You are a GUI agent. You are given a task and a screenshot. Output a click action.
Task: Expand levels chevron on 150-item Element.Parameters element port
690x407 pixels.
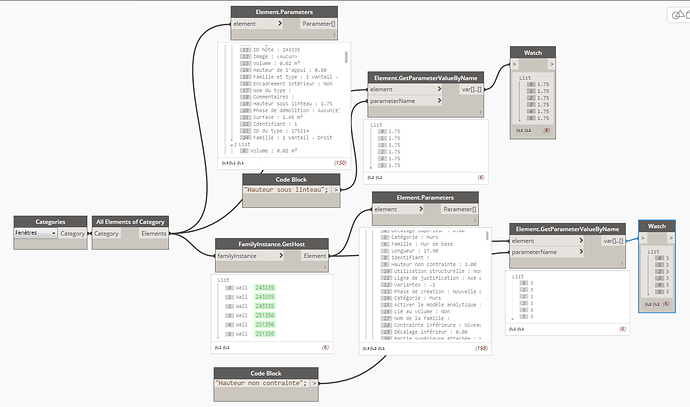pos(280,24)
